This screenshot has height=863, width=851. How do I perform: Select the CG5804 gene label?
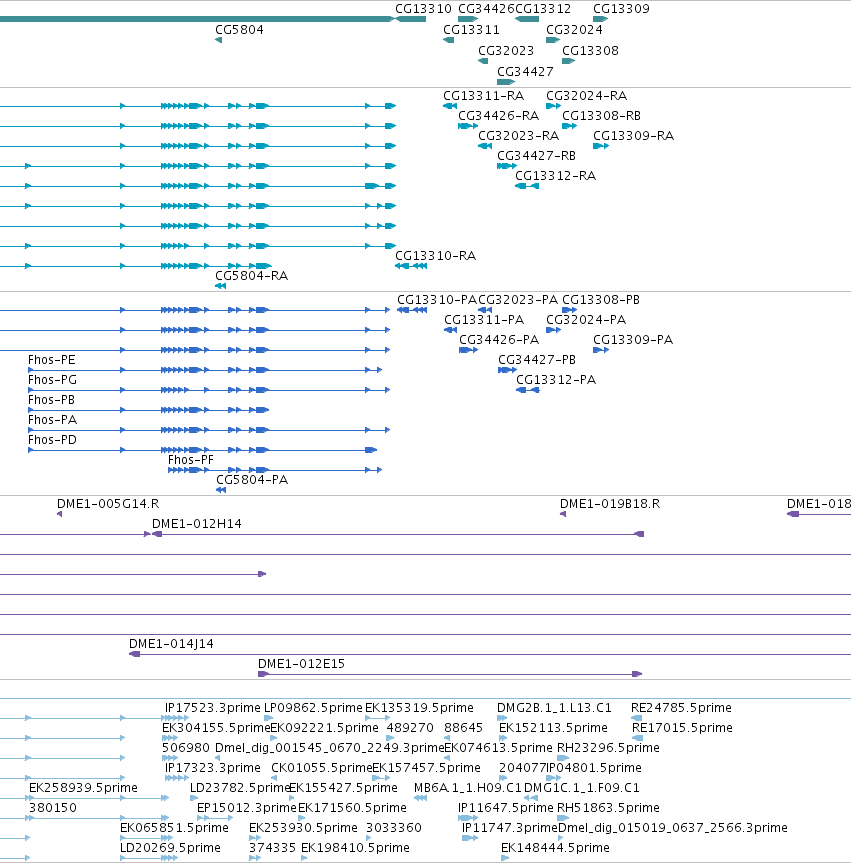[x=239, y=30]
